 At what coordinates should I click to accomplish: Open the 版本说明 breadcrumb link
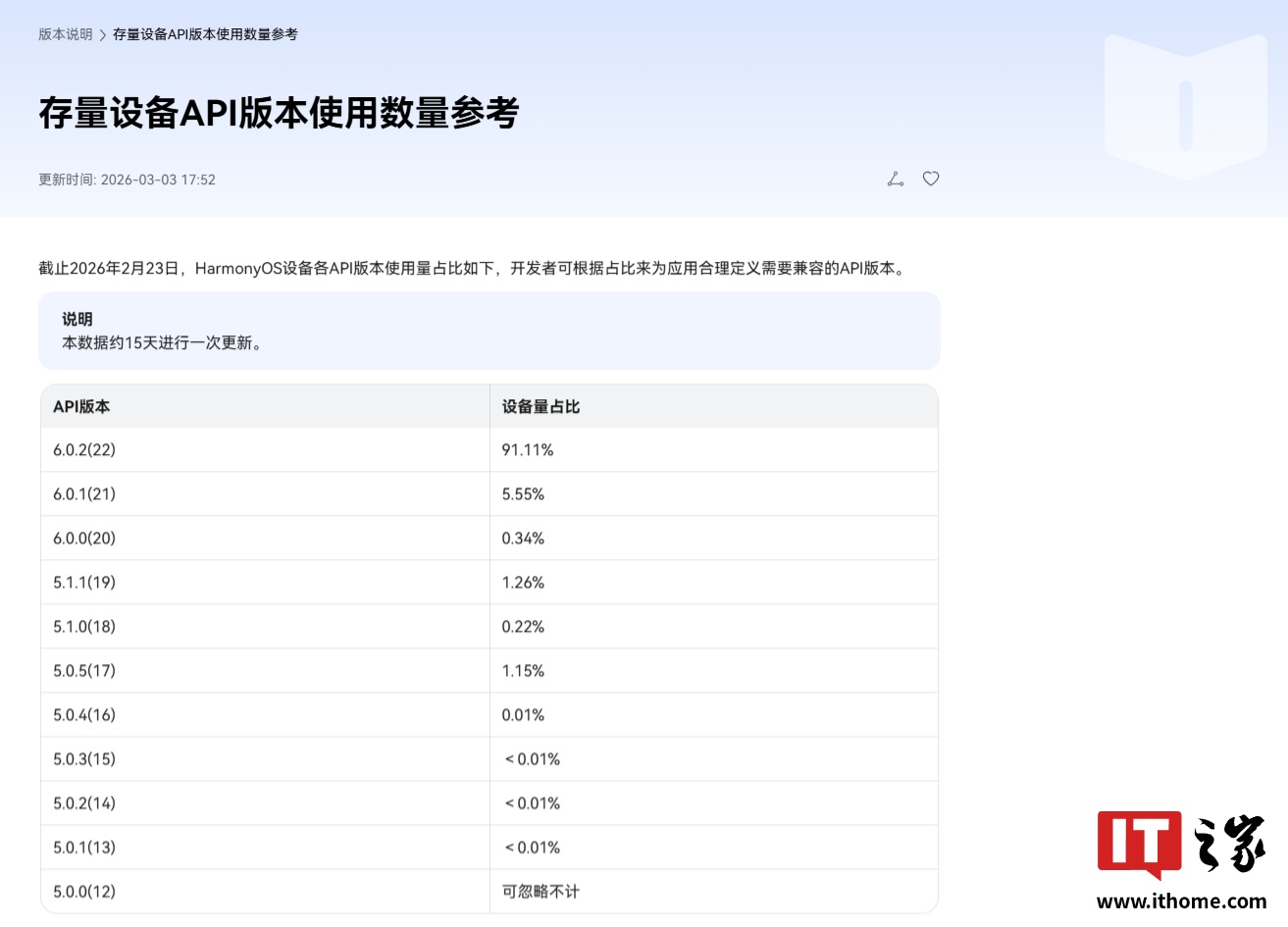click(66, 34)
